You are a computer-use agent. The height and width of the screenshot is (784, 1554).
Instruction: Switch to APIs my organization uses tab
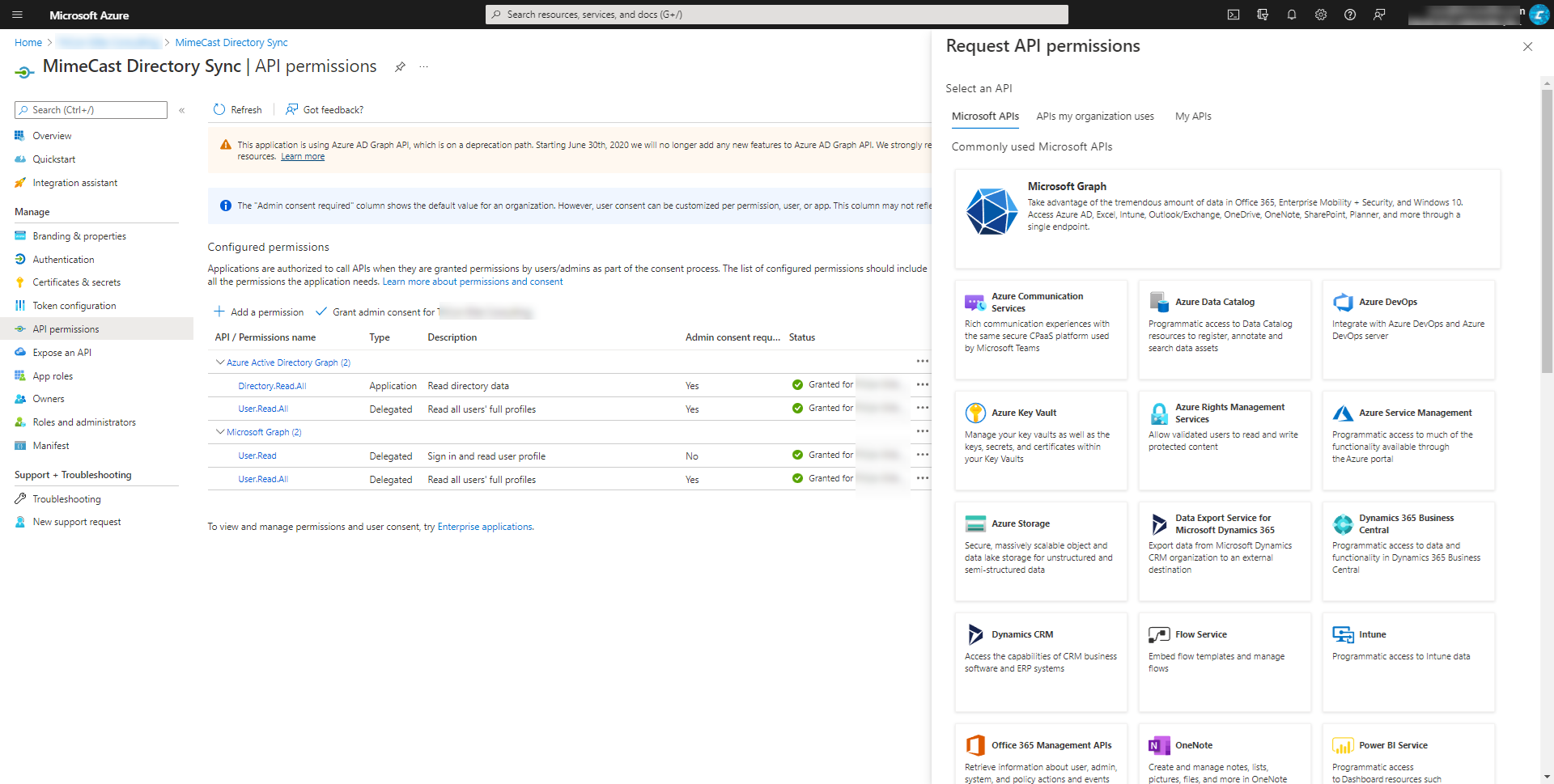(1095, 117)
